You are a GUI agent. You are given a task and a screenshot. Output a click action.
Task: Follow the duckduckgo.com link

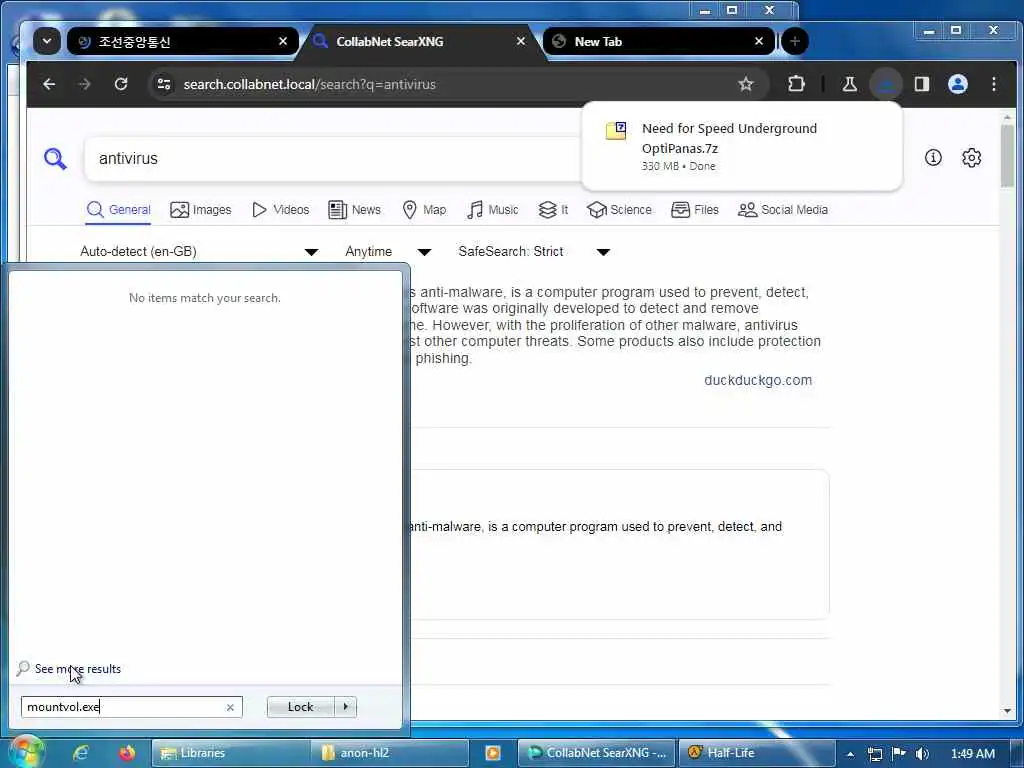click(758, 380)
